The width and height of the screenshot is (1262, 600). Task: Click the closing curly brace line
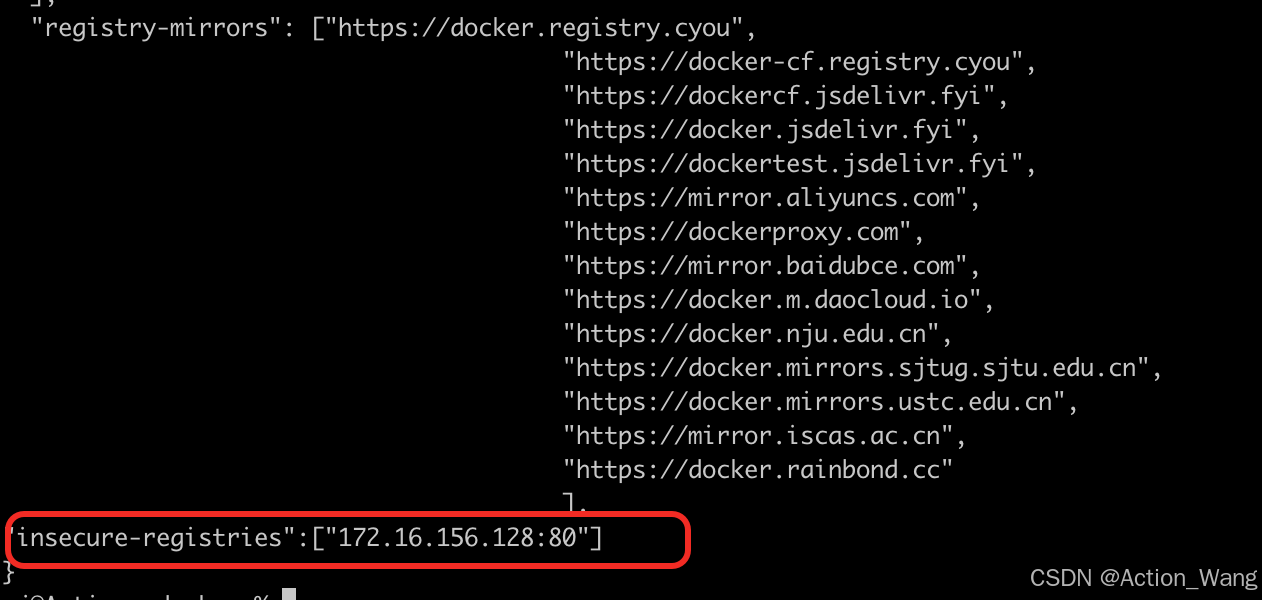click(x=10, y=572)
